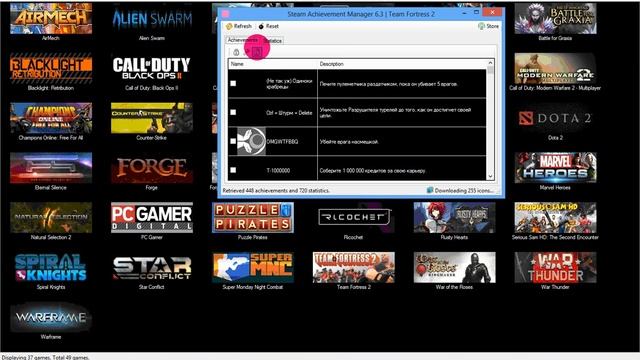This screenshot has height=360, width=640.
Task: Select Serious Sam HD Second Encounter logo
Action: pyautogui.click(x=555, y=218)
